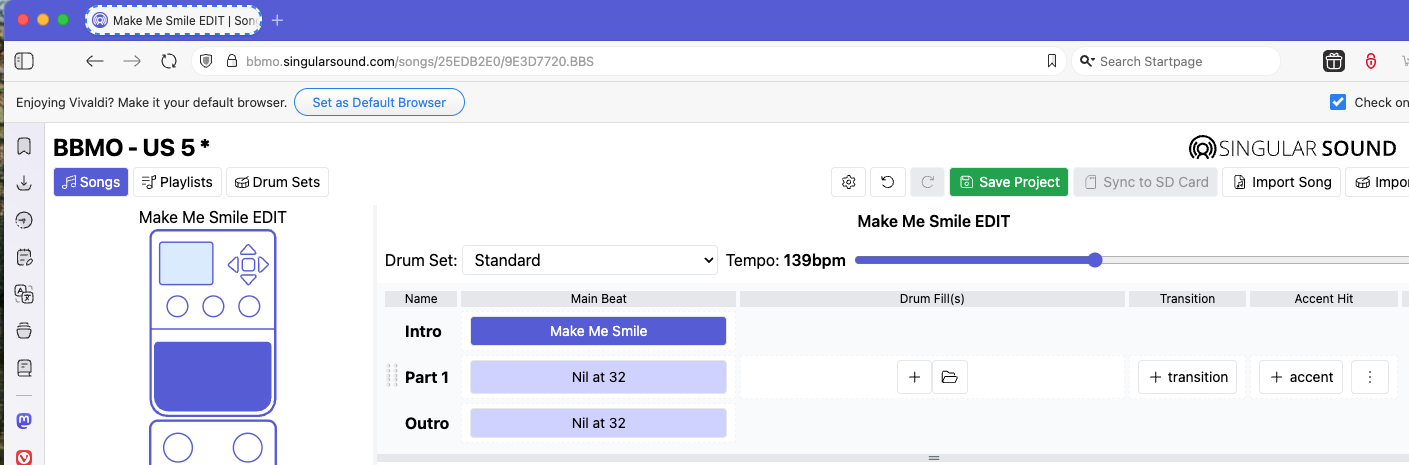The image size is (1409, 465).
Task: Open Mastodon panel in Vivaldi sidebar
Action: [24, 422]
